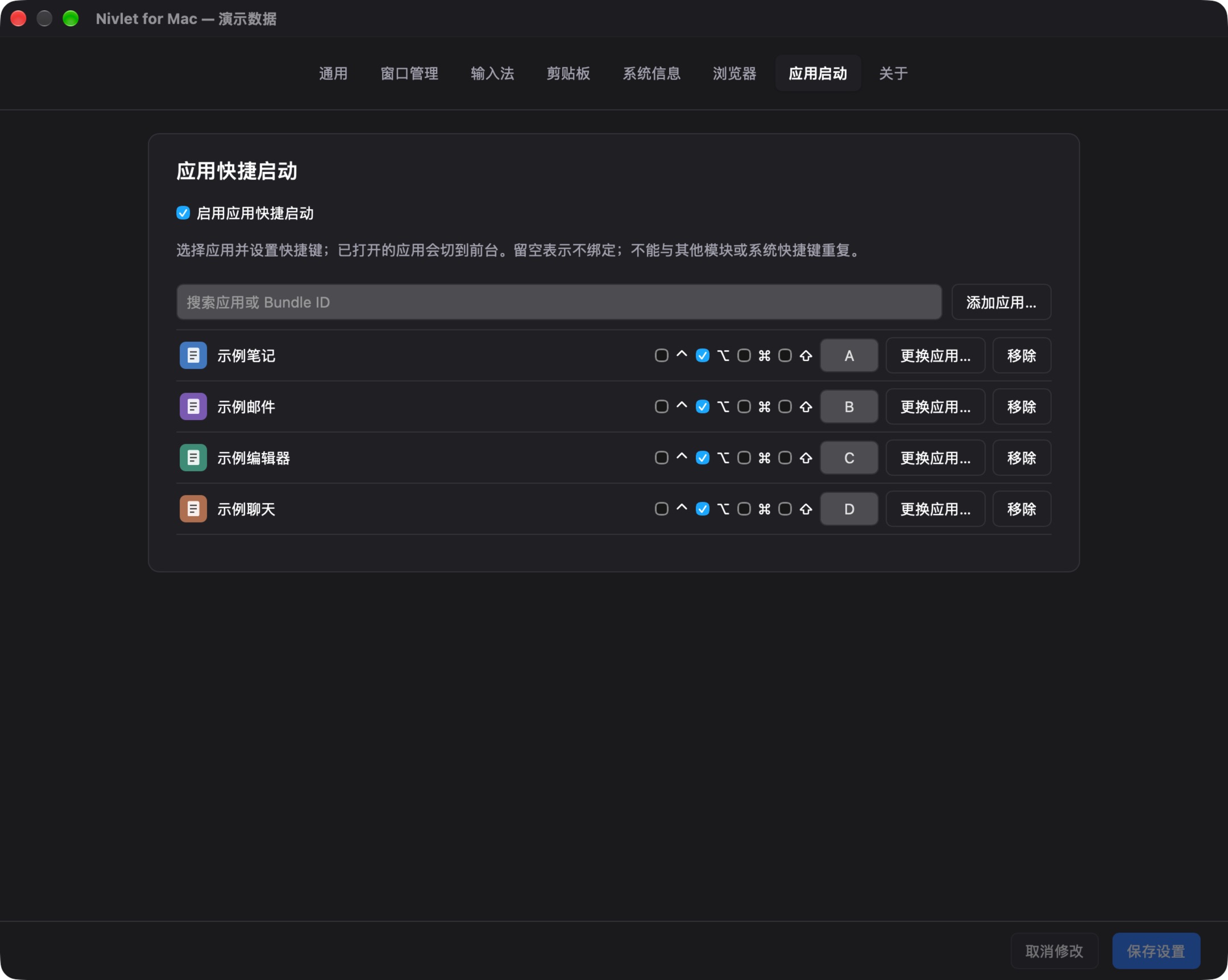Image resolution: width=1228 pixels, height=980 pixels.
Task: Click the shortcut key field showing A
Action: [849, 355]
